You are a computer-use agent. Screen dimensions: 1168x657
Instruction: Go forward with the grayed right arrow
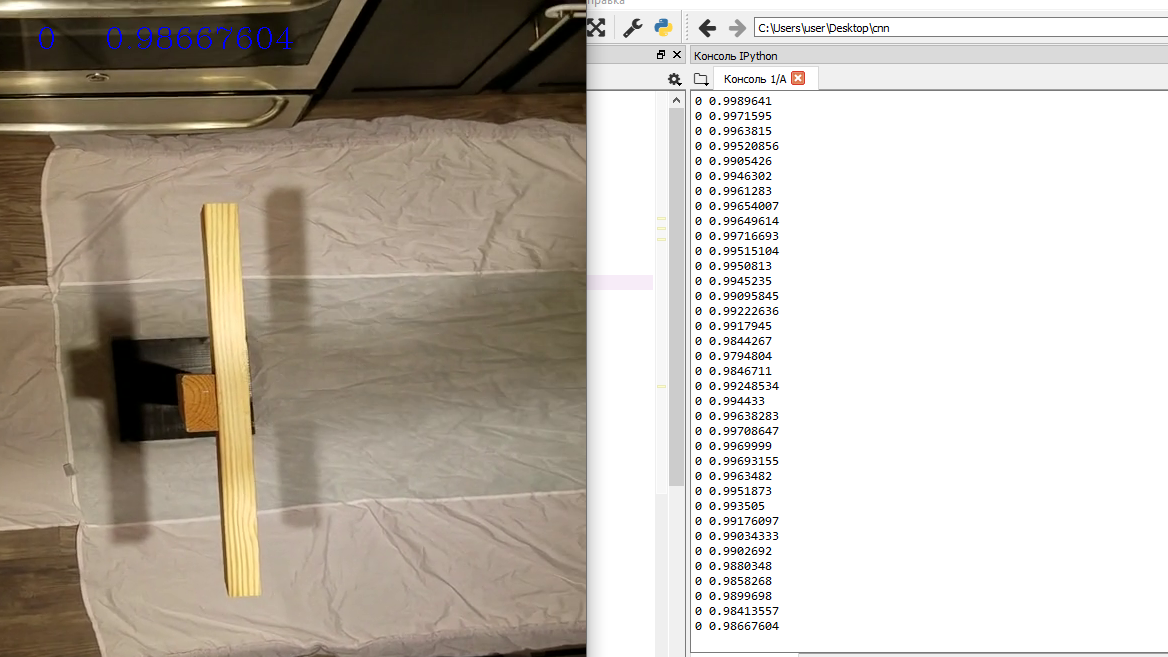(x=737, y=28)
